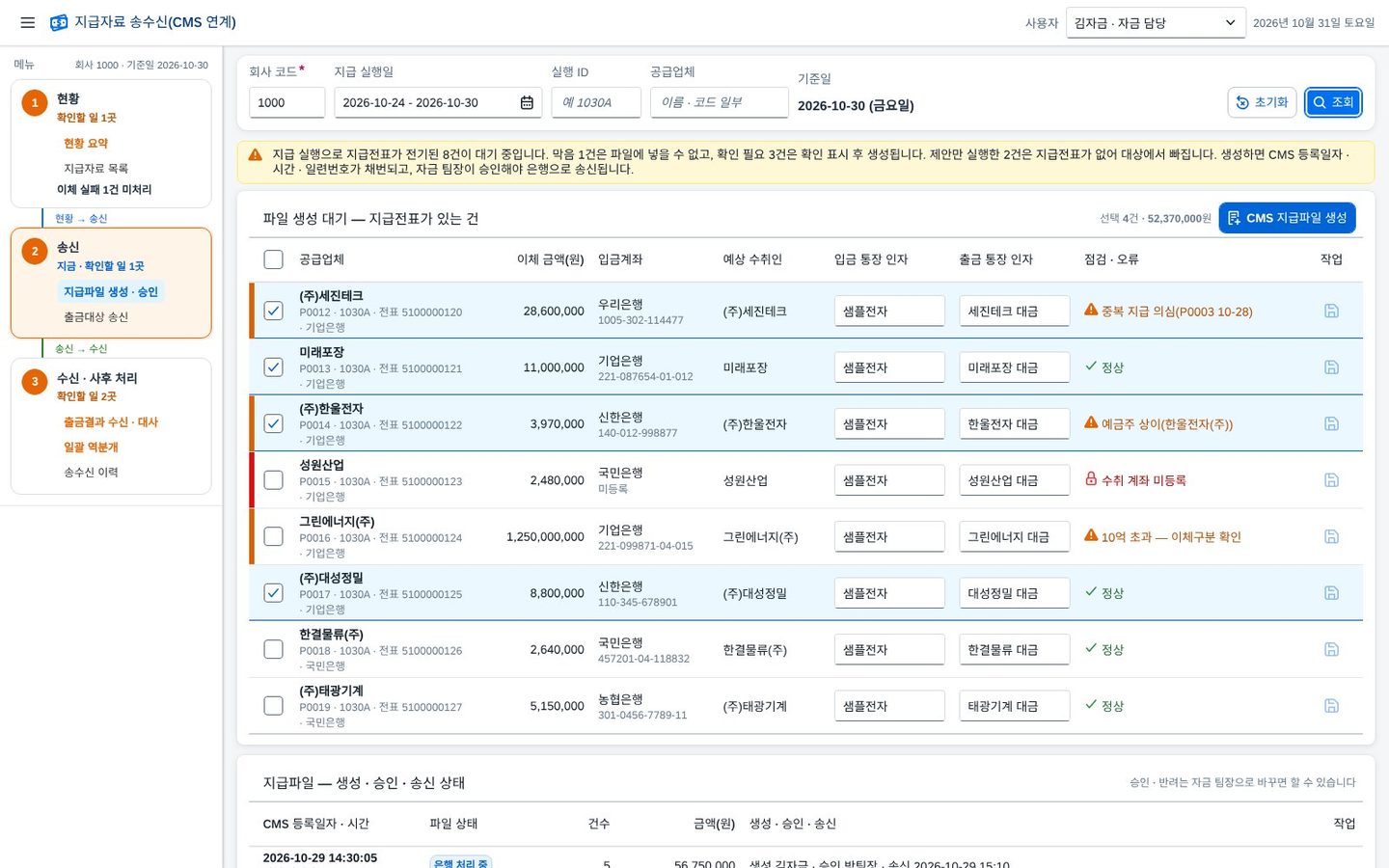
Task: Click the step 2 송신 circle icon
Action: coord(35,251)
